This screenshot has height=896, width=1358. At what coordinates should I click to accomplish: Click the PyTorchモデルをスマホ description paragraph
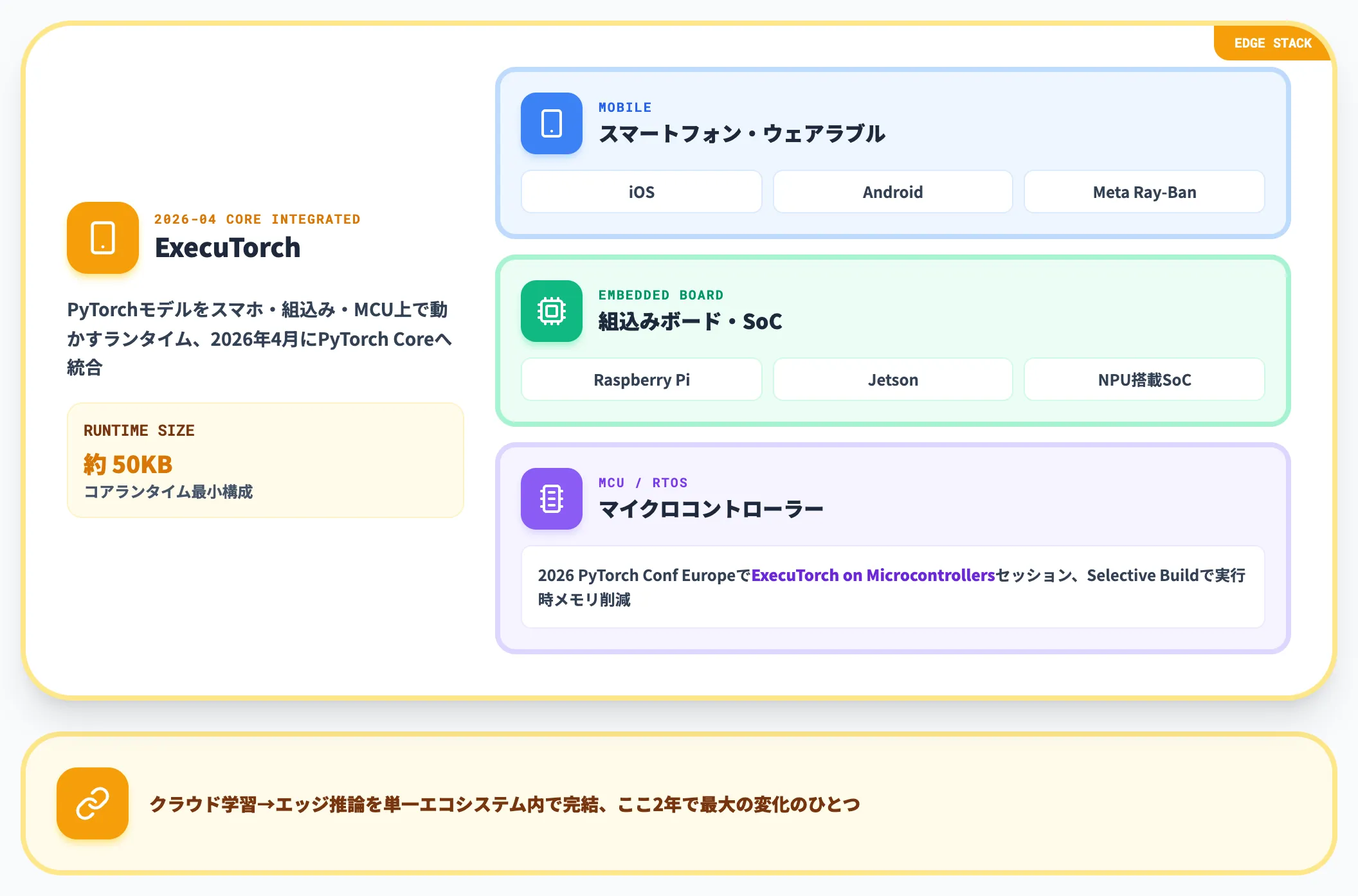pyautogui.click(x=260, y=339)
